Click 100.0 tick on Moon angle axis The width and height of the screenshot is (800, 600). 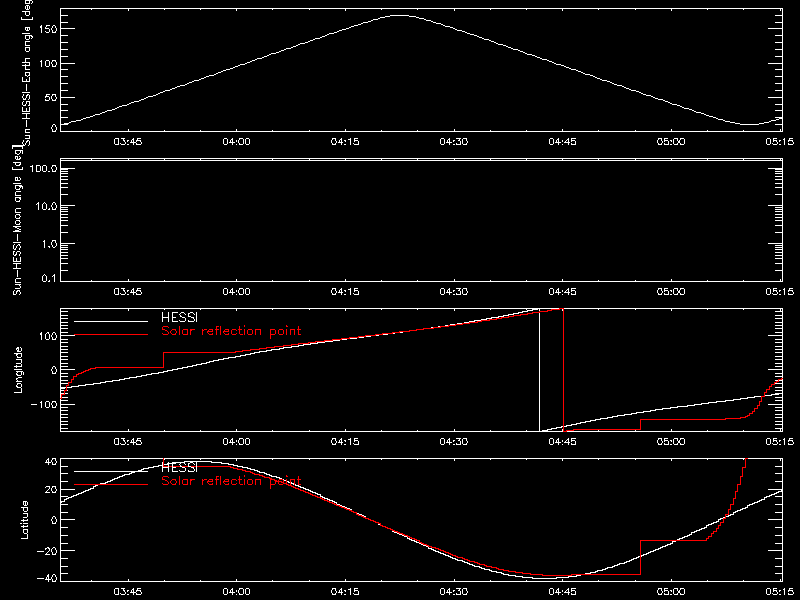click(44, 169)
